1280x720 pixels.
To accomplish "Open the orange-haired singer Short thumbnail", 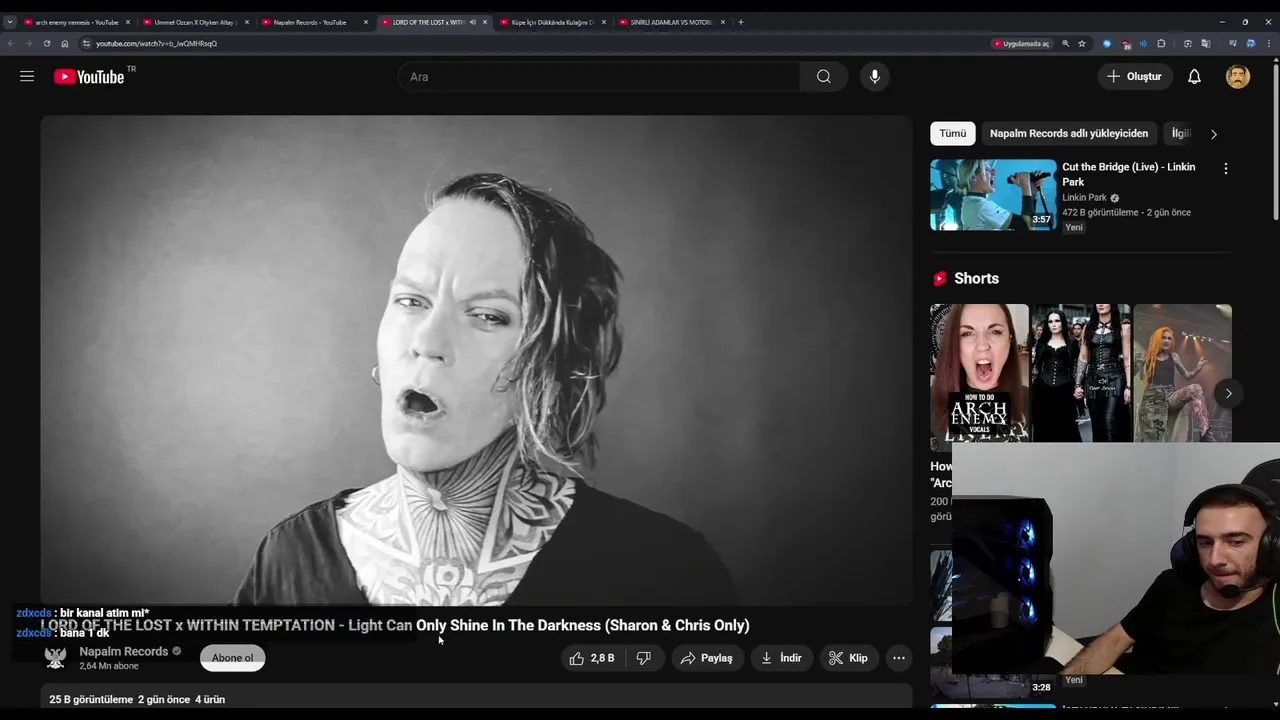I will 1182,373.
